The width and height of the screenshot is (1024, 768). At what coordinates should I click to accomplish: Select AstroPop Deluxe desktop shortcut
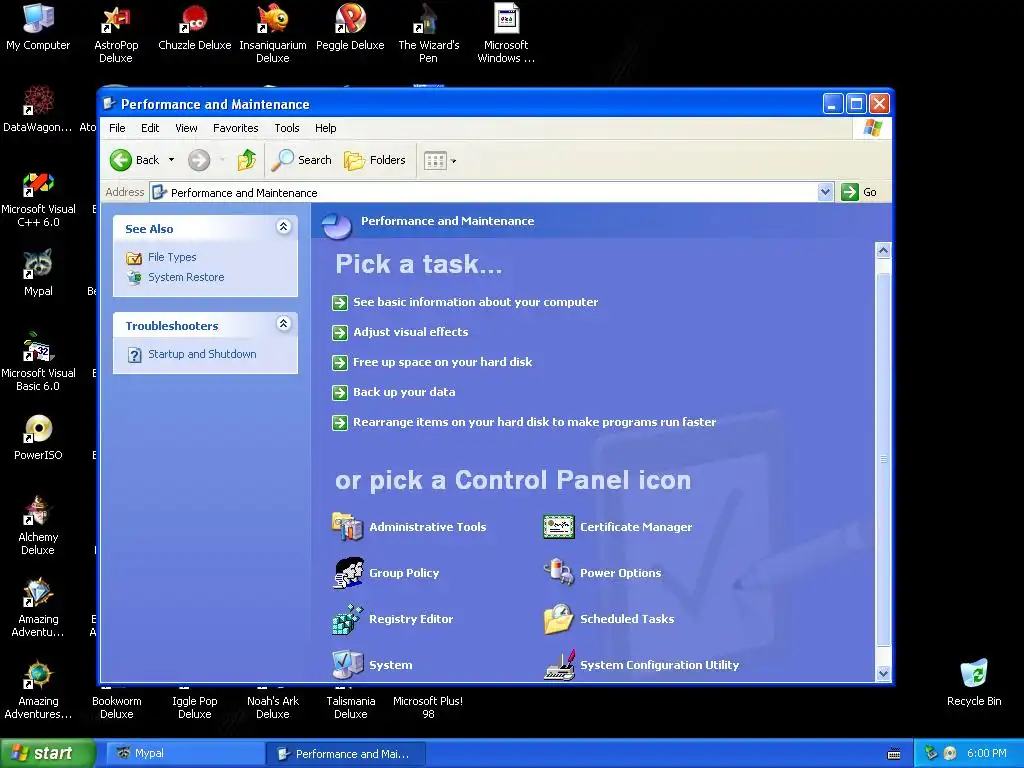pos(116,33)
